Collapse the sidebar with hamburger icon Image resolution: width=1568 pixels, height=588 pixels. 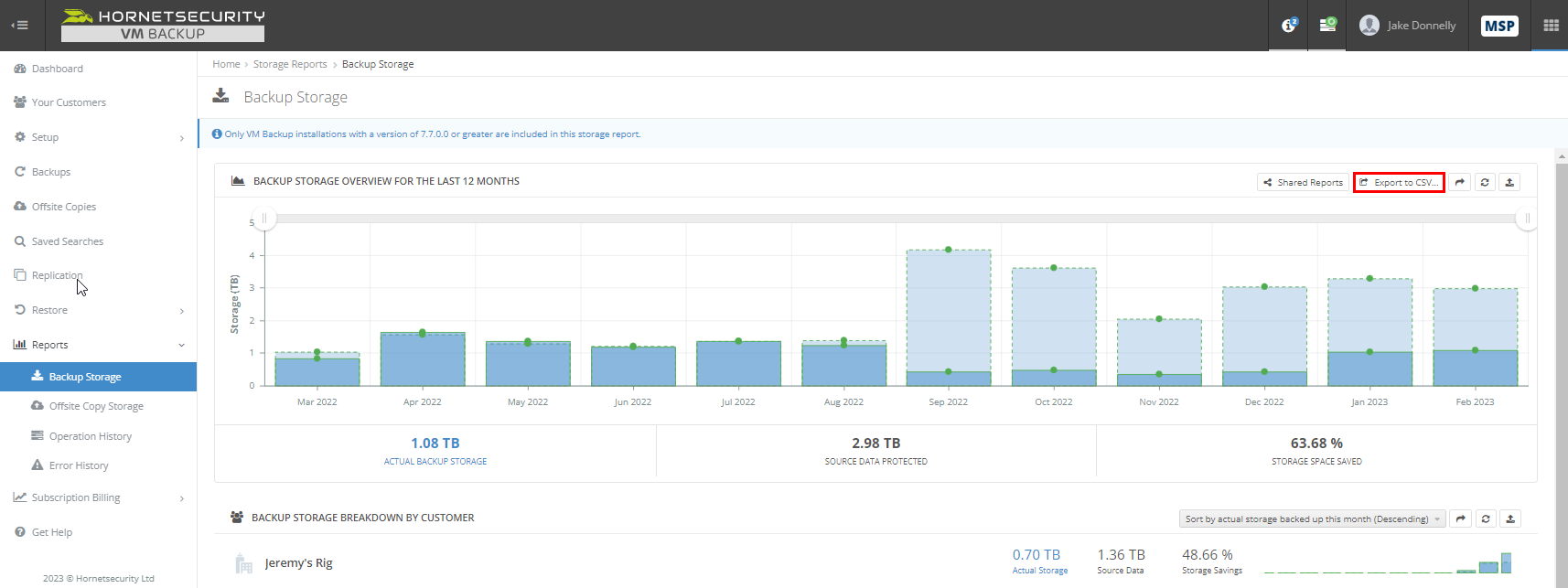coord(19,26)
